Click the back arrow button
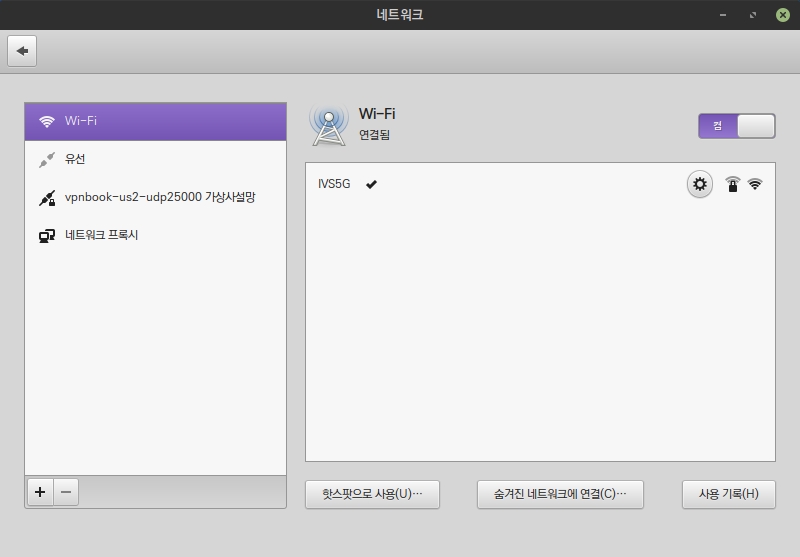Screen dimensions: 800x557 [x=22, y=51]
